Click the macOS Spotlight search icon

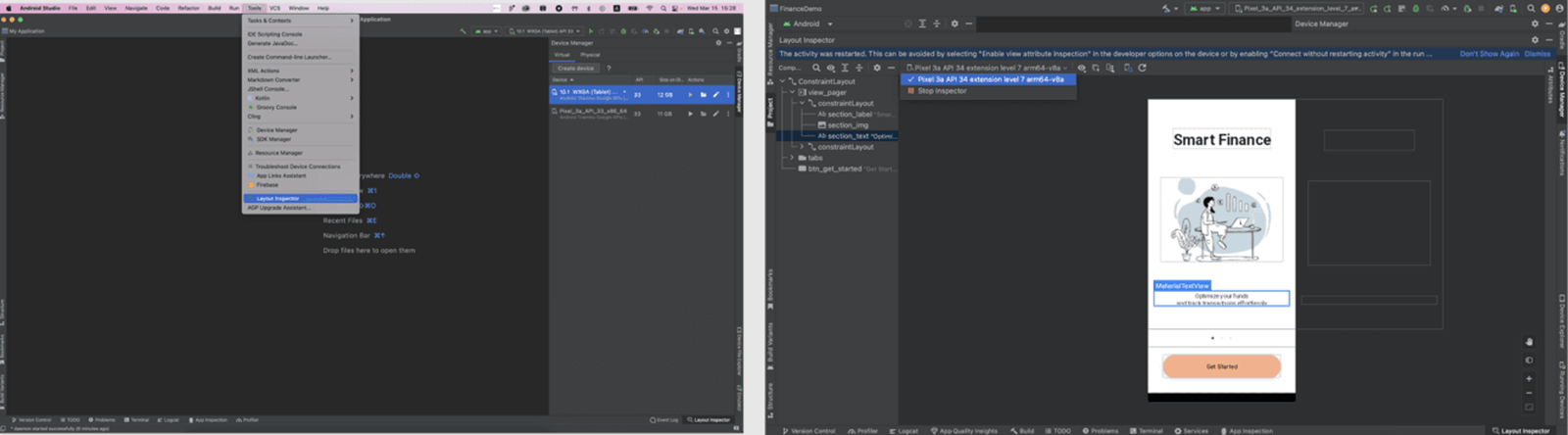663,8
